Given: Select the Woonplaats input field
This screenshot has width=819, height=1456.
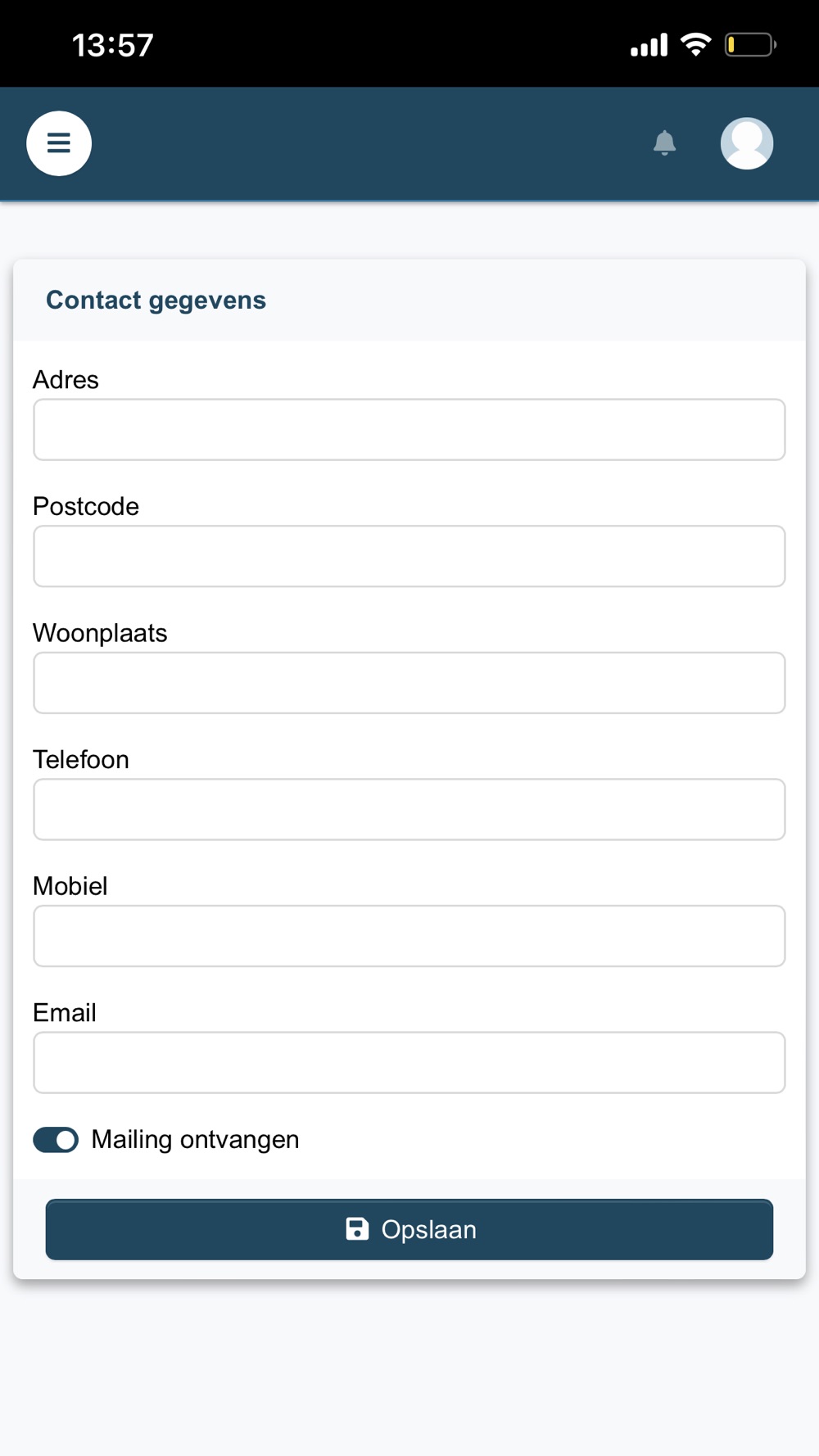Looking at the screenshot, I should [409, 683].
